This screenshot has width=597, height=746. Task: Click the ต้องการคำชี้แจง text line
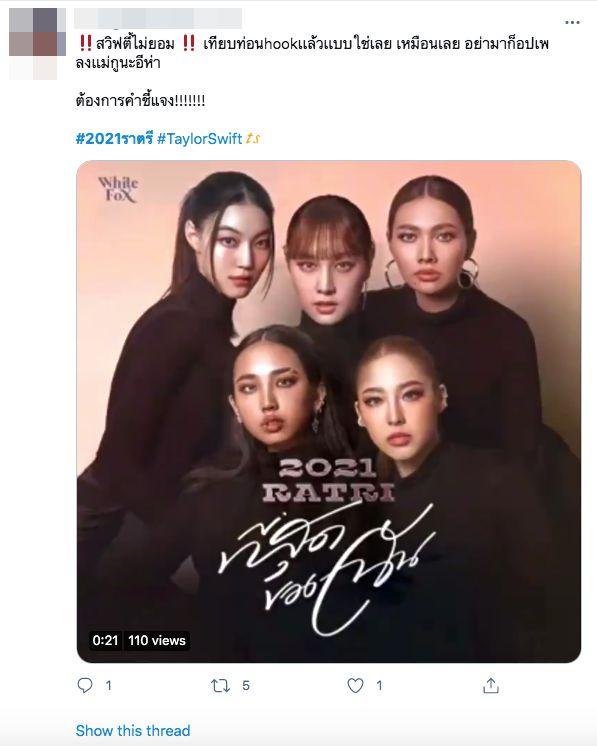(140, 101)
